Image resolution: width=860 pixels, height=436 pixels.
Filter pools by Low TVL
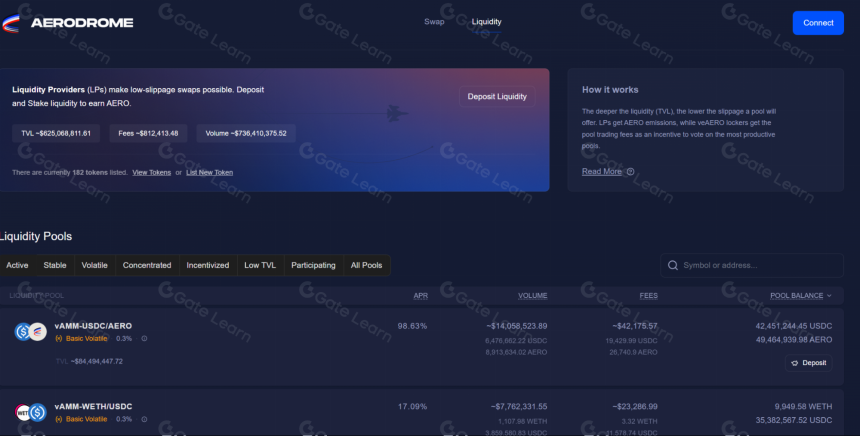click(x=260, y=265)
